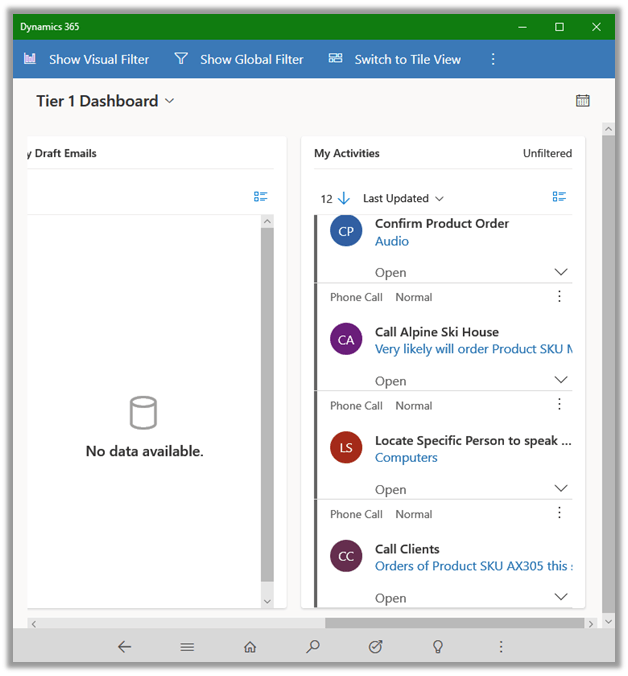Toggle multi-select view icon in My Activities
The width and height of the screenshot is (628, 676).
pyautogui.click(x=559, y=197)
